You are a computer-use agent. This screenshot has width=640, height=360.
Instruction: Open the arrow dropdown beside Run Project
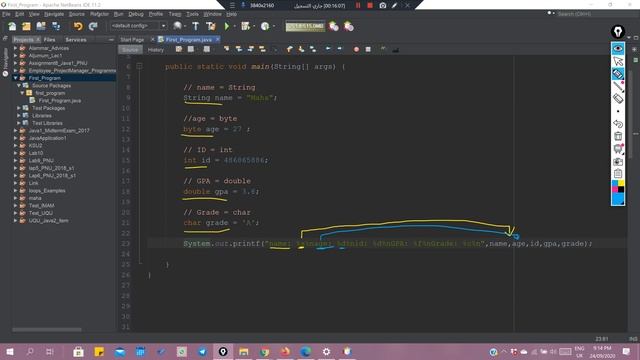[234, 27]
